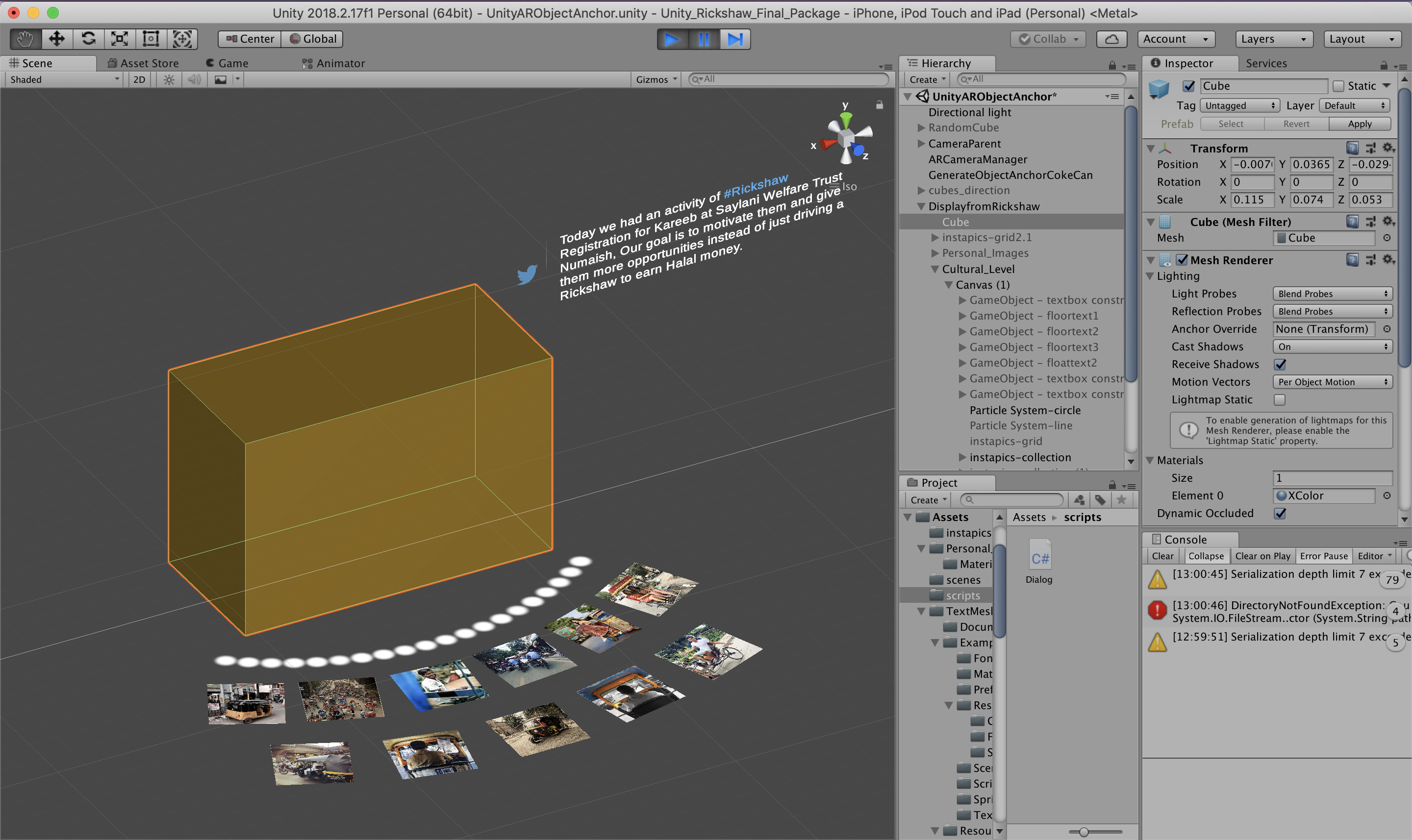
Task: Enable the Static checkbox
Action: pos(1338,86)
